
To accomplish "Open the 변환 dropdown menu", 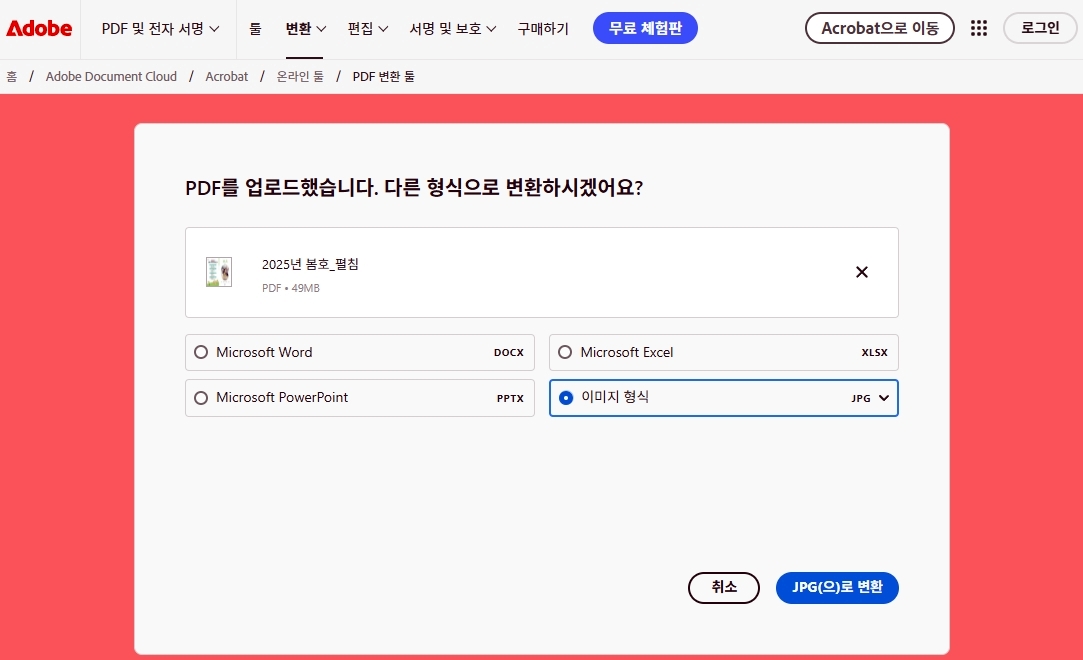I will pyautogui.click(x=305, y=28).
